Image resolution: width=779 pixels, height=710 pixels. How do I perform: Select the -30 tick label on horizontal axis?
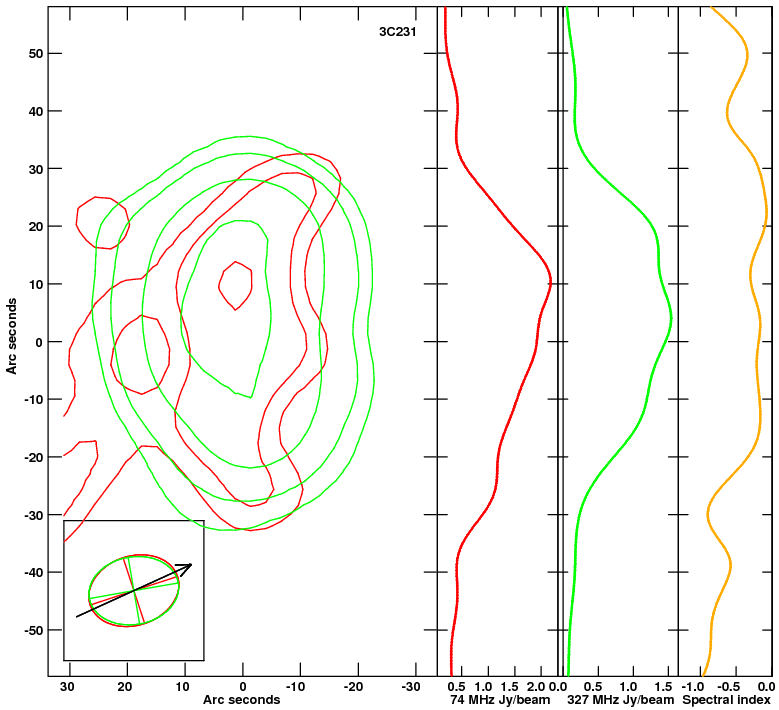pos(410,687)
